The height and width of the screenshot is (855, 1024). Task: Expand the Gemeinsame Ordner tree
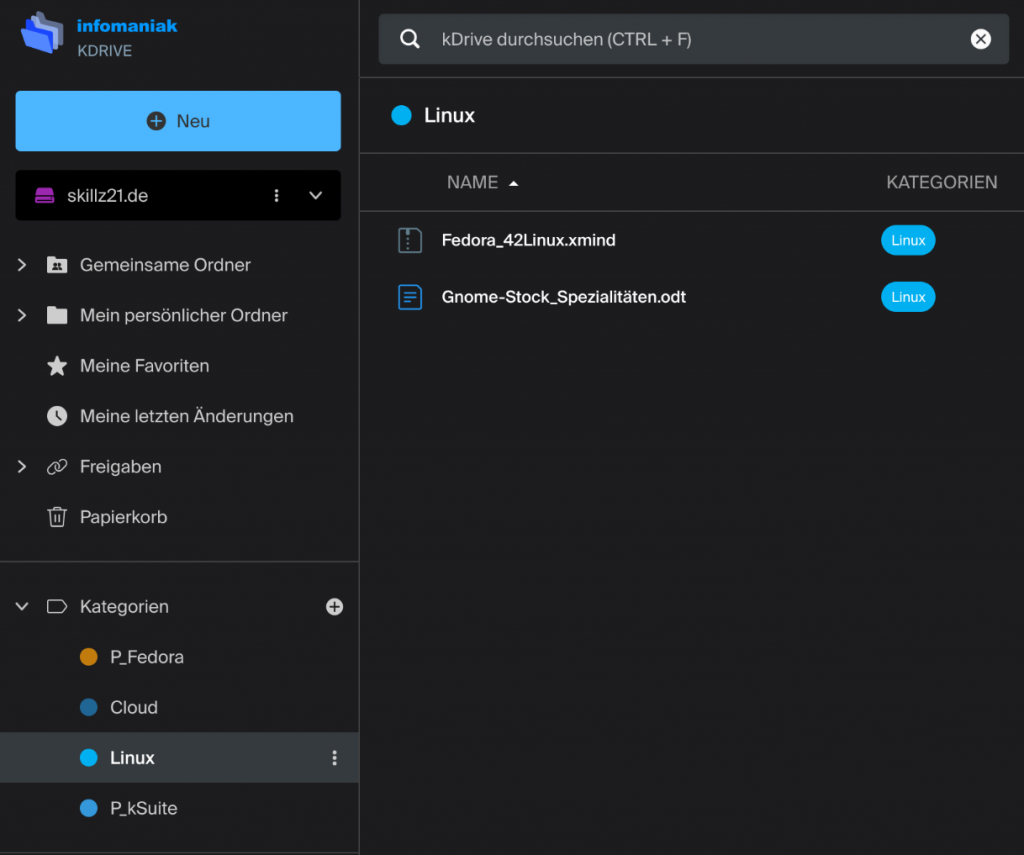22,265
